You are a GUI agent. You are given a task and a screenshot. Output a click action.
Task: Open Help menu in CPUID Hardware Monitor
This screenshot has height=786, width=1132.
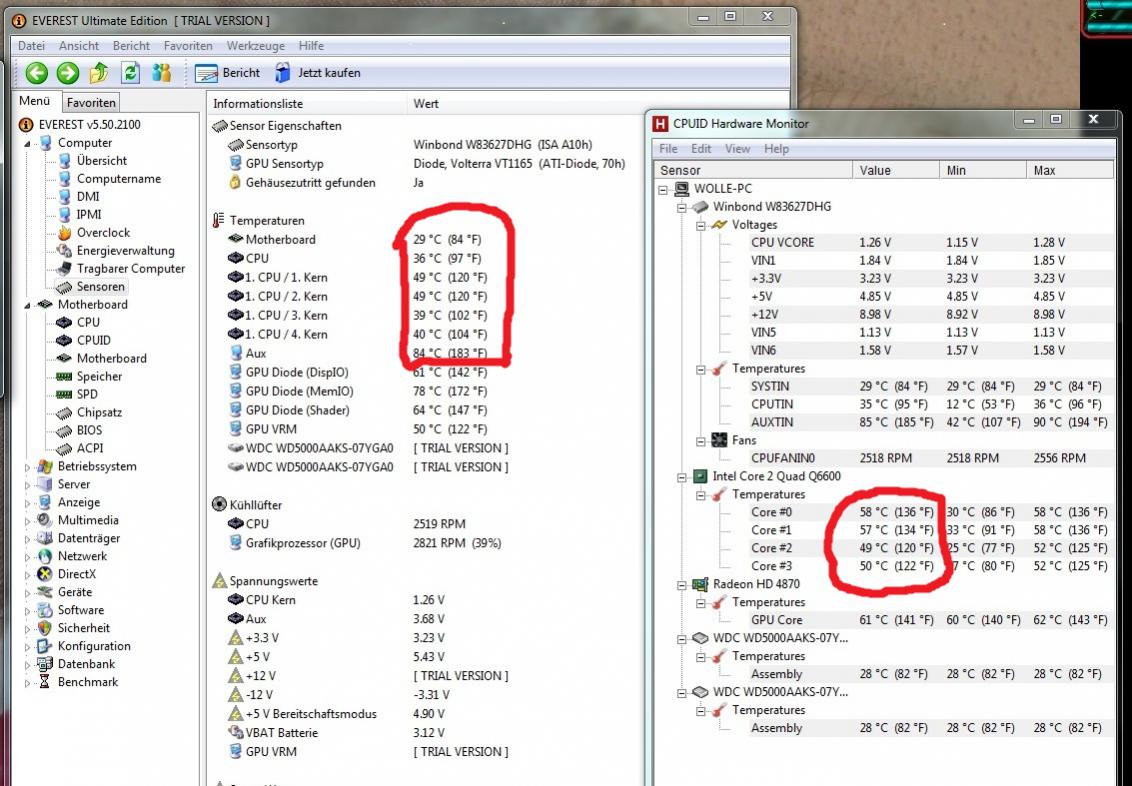click(776, 149)
